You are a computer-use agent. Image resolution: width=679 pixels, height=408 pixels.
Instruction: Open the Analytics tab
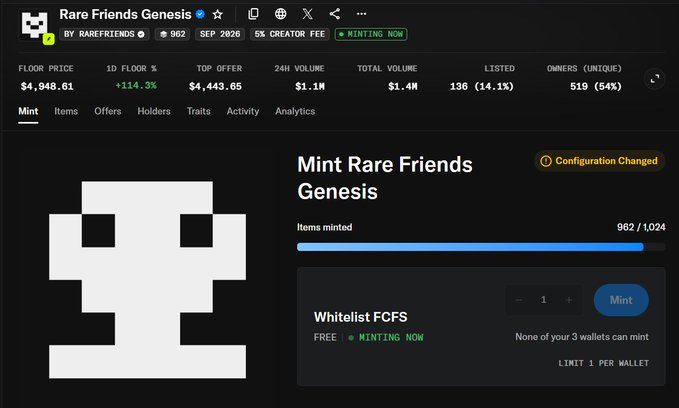(x=295, y=111)
